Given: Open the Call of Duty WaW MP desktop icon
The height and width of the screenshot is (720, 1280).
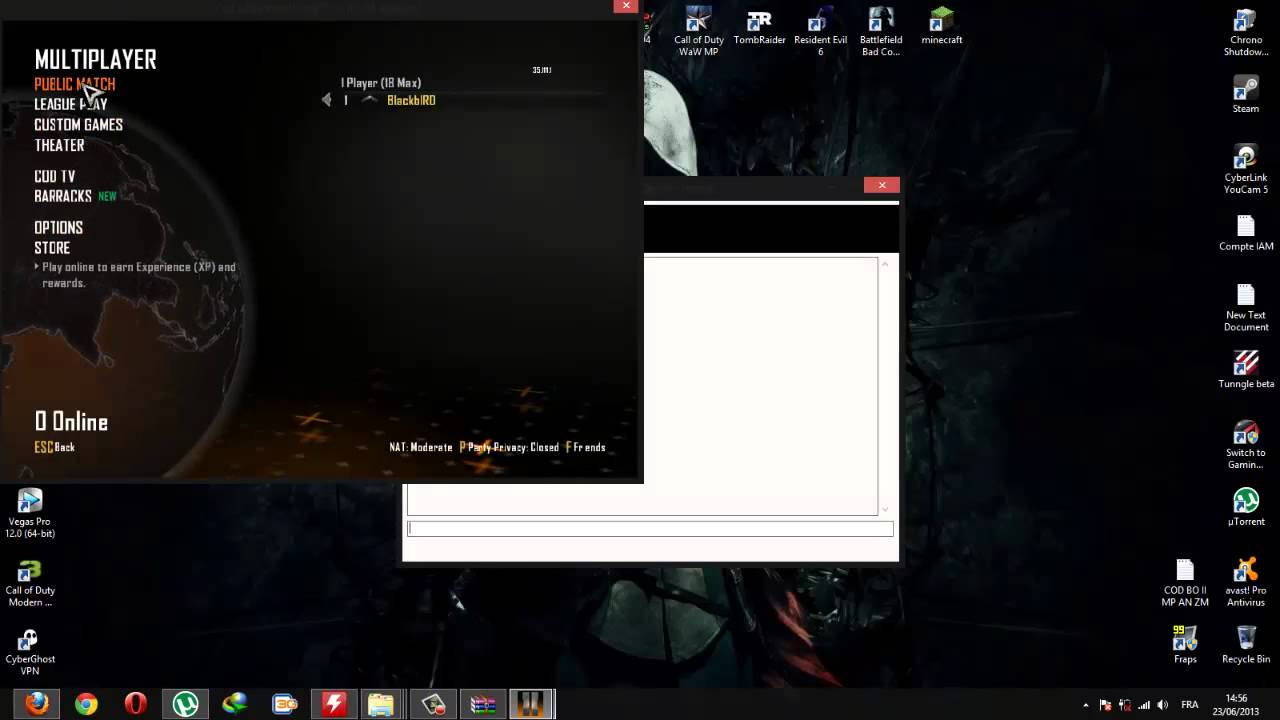Looking at the screenshot, I should pyautogui.click(x=698, y=32).
